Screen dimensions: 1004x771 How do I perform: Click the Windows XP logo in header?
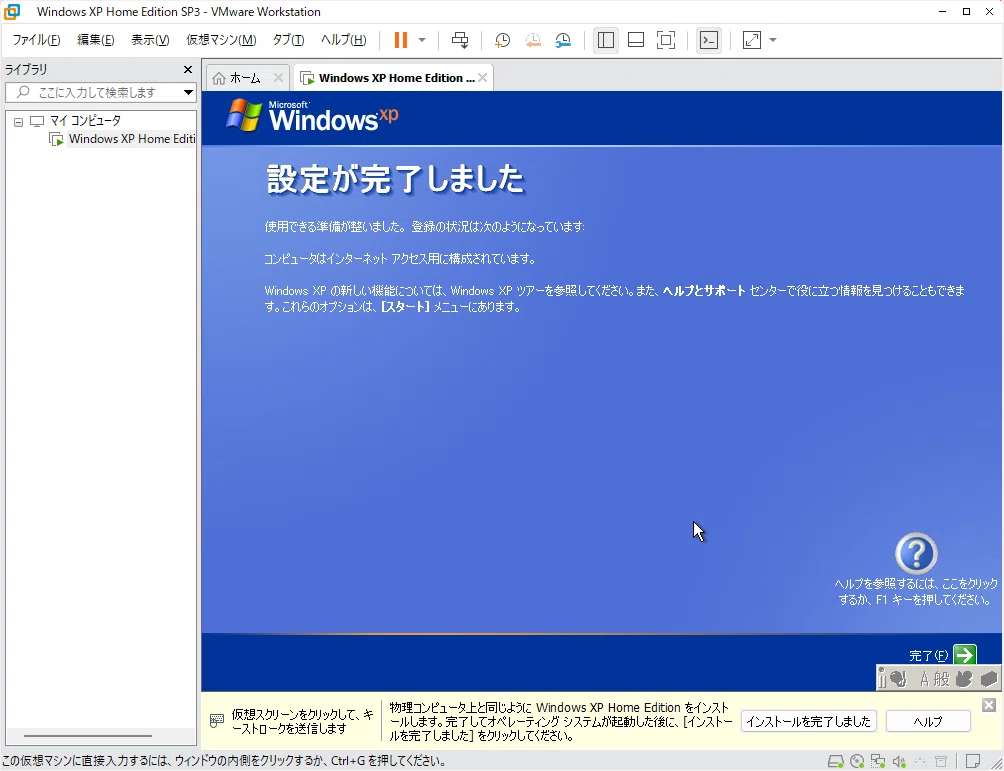click(312, 116)
